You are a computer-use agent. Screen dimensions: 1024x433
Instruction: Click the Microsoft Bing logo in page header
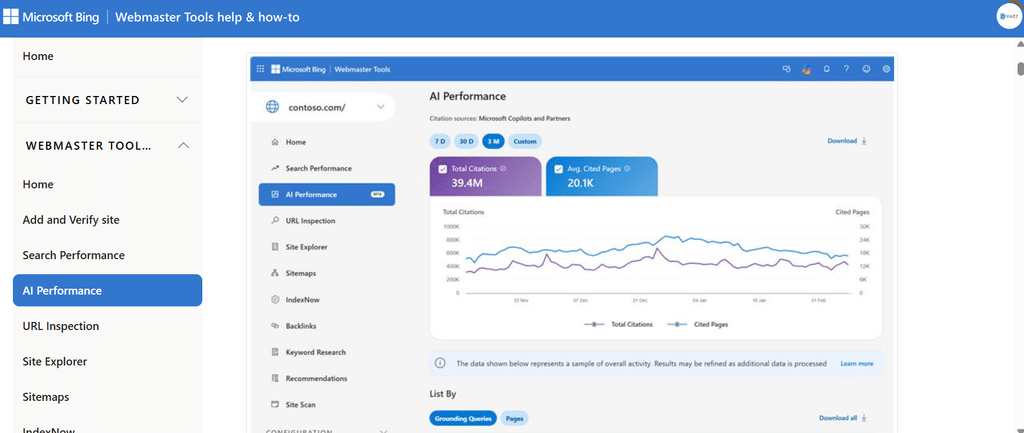click(52, 17)
